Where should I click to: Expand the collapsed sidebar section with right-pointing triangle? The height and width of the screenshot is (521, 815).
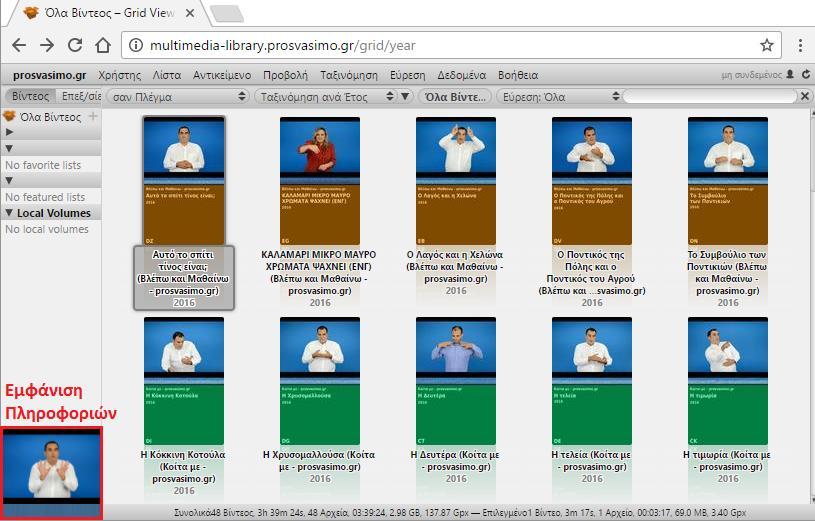tap(9, 132)
